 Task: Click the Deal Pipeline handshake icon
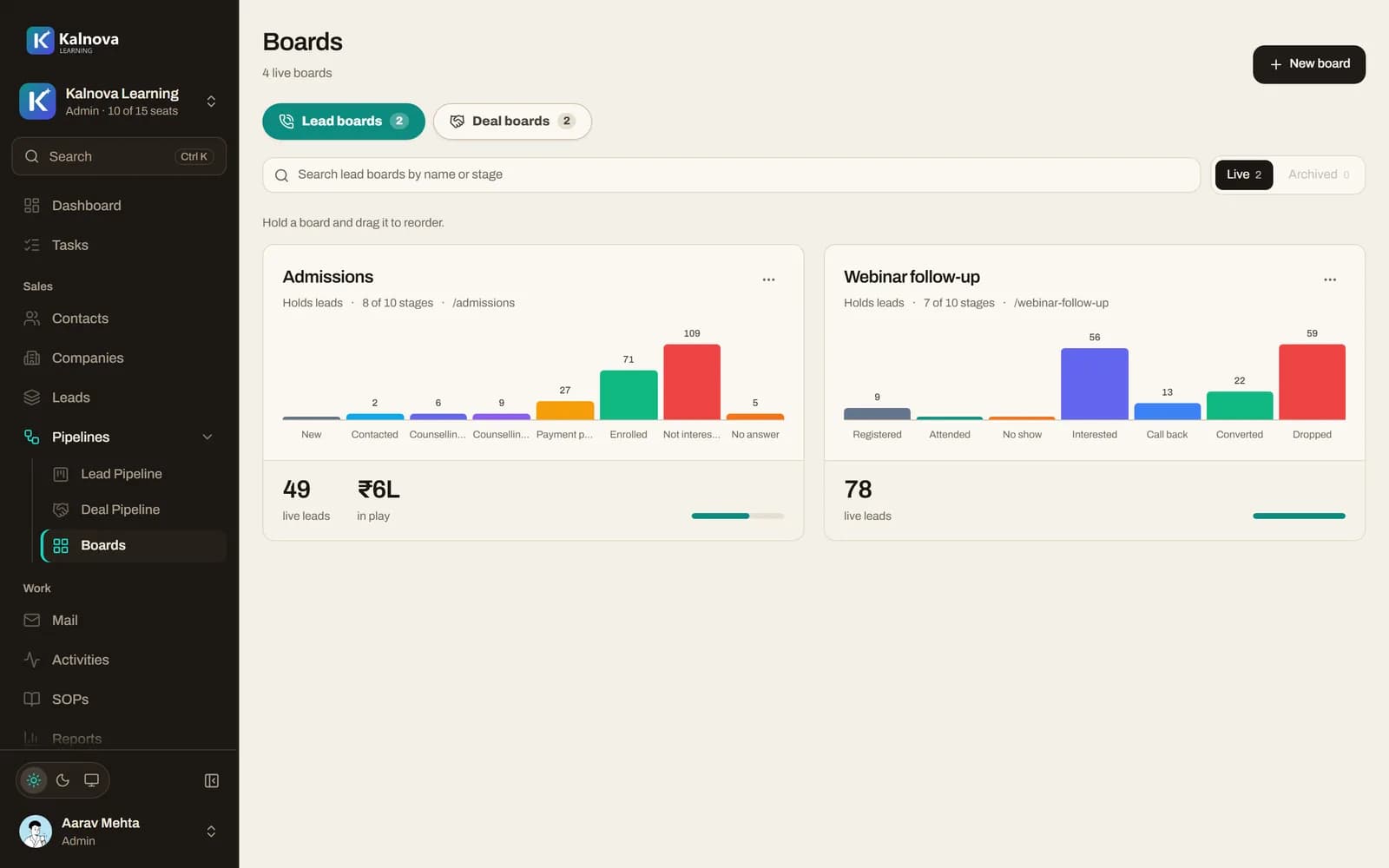click(61, 510)
